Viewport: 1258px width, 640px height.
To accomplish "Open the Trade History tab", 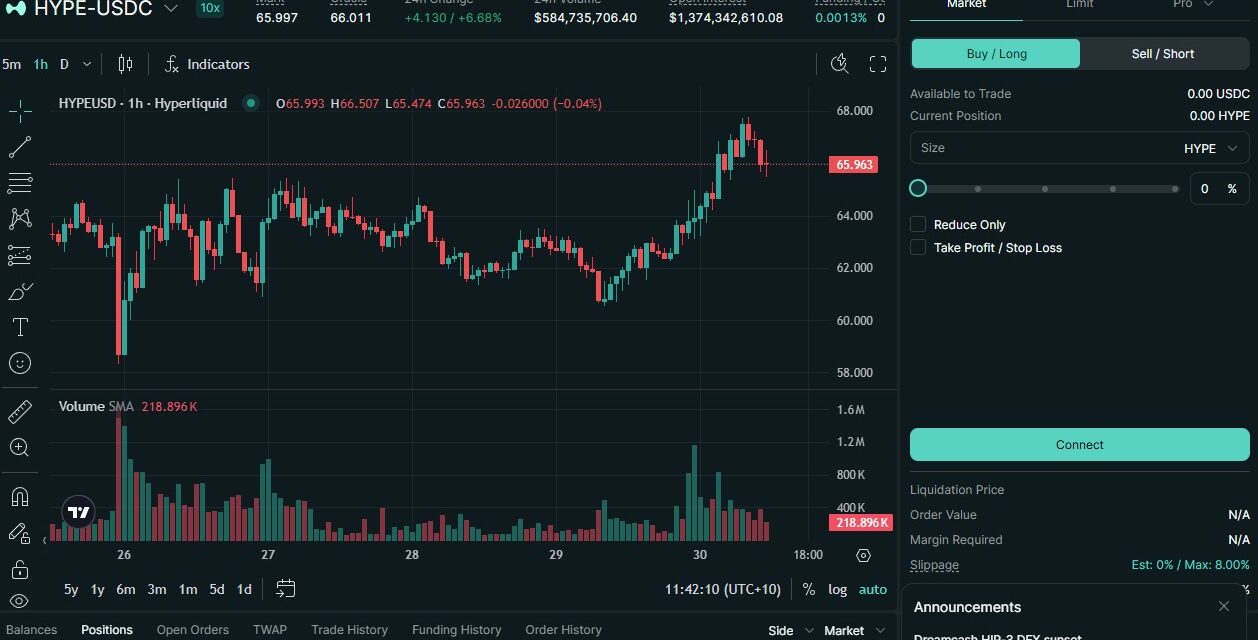I will point(349,630).
